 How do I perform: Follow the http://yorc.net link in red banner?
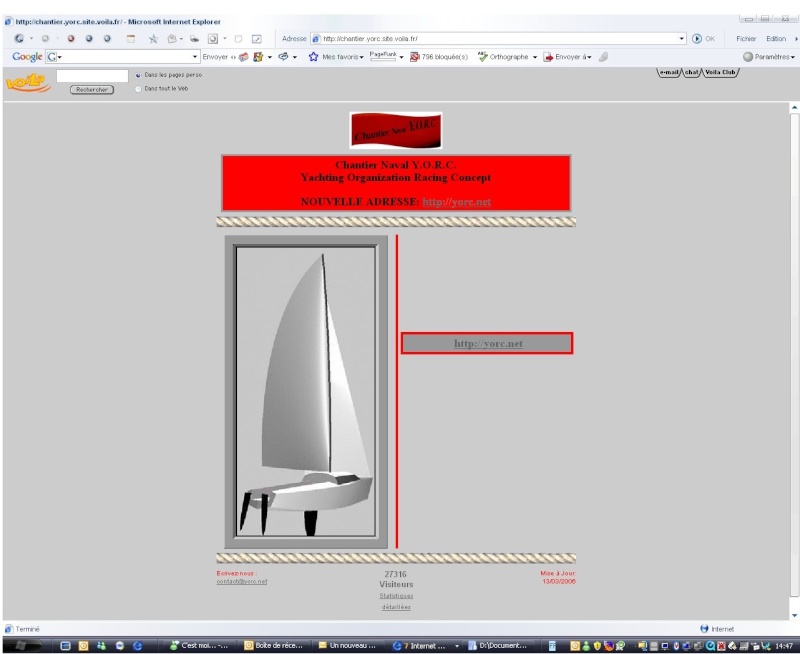click(x=457, y=202)
